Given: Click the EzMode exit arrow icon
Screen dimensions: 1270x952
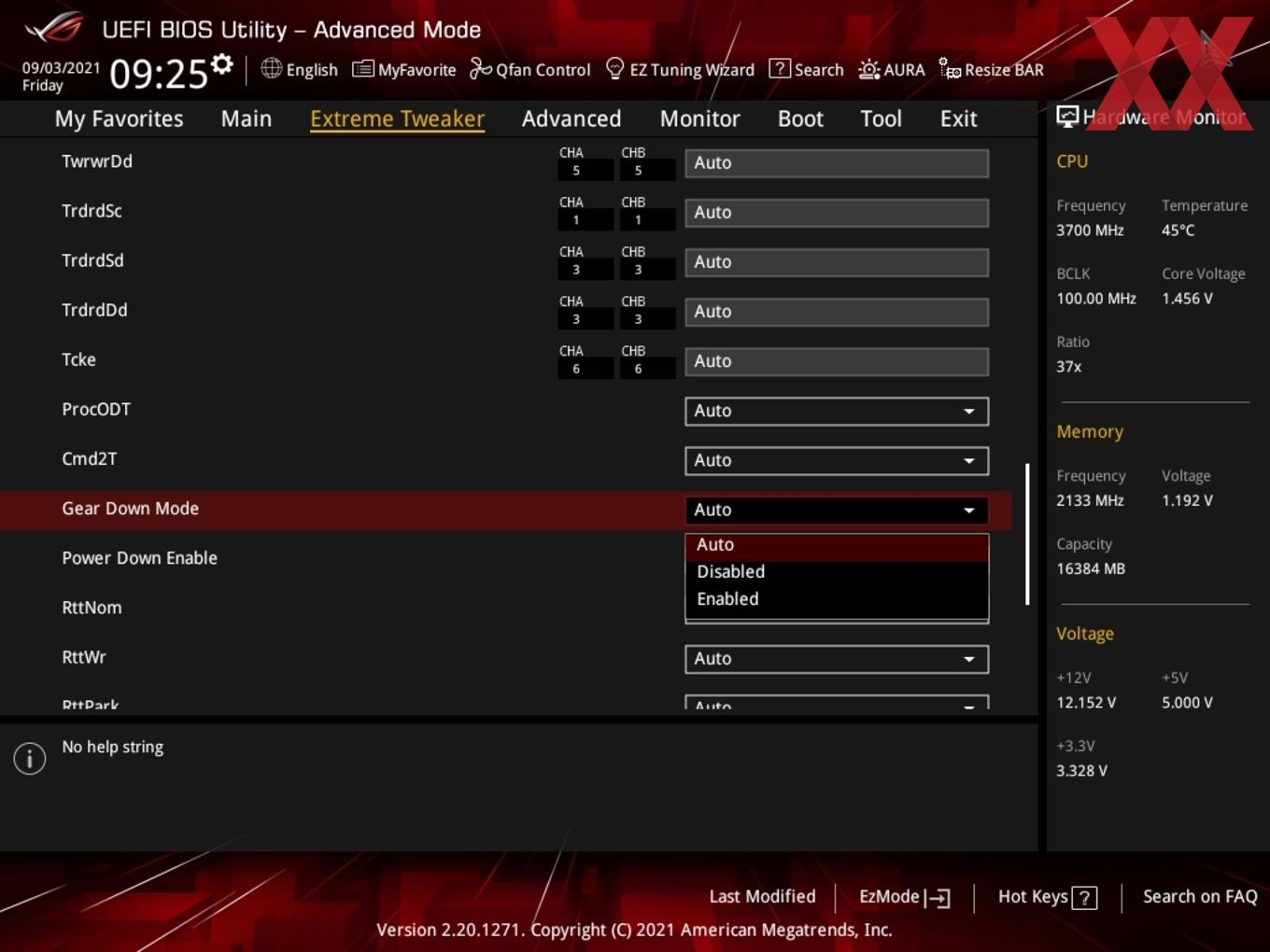Looking at the screenshot, I should 938,898.
